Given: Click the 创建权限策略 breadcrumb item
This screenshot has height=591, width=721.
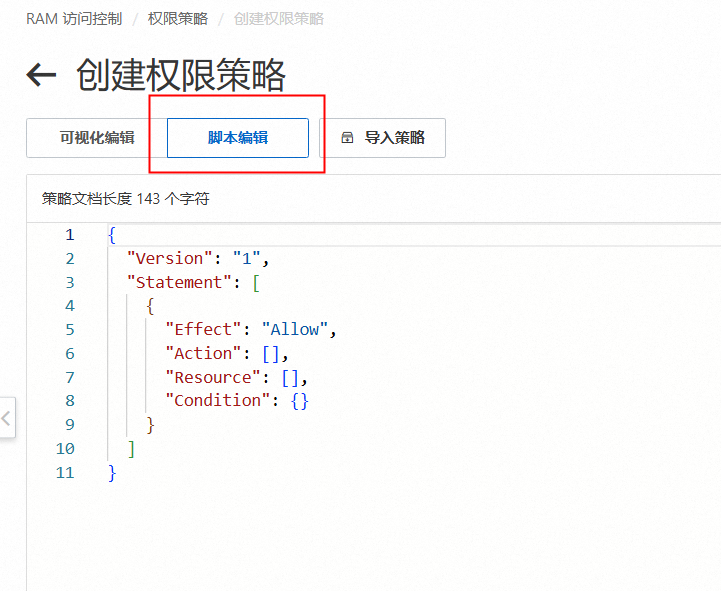Looking at the screenshot, I should tap(279, 19).
